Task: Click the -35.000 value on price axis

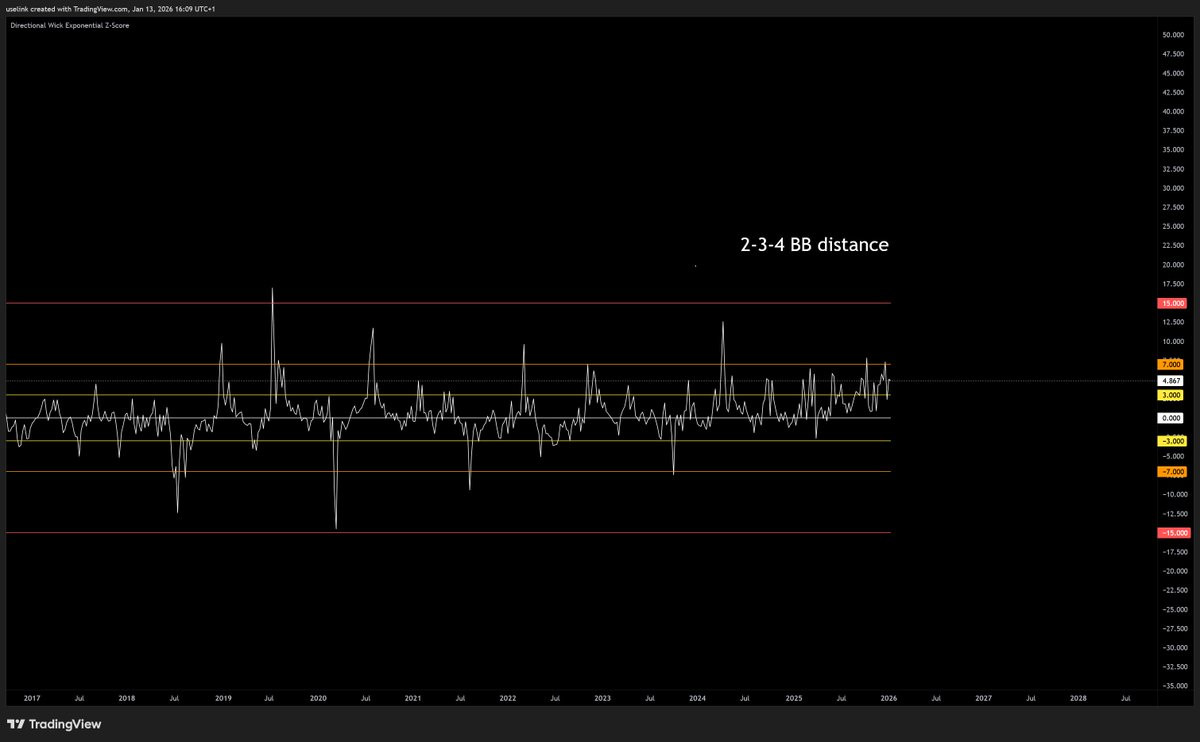Action: [x=1174, y=686]
